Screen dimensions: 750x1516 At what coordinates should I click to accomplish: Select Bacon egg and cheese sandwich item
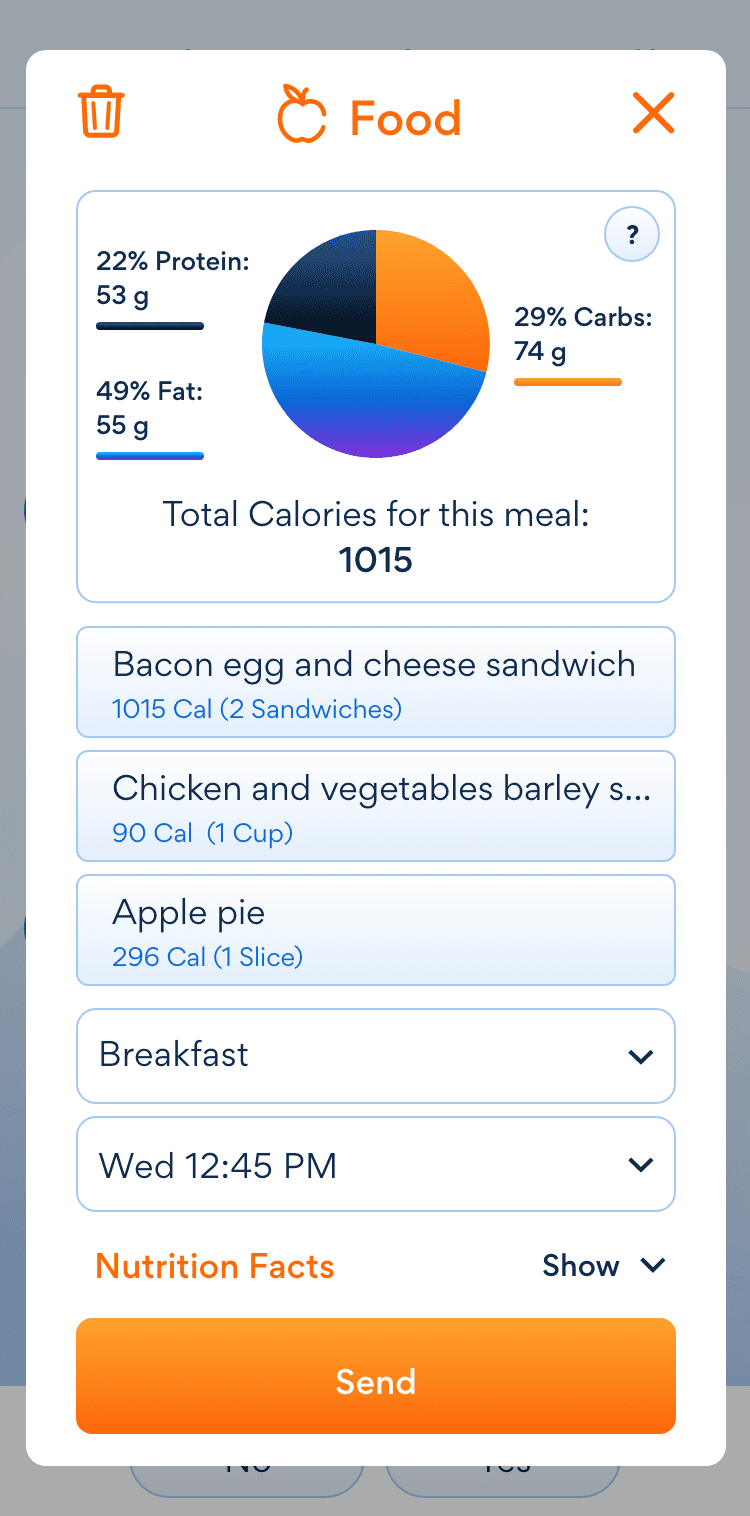pyautogui.click(x=376, y=682)
